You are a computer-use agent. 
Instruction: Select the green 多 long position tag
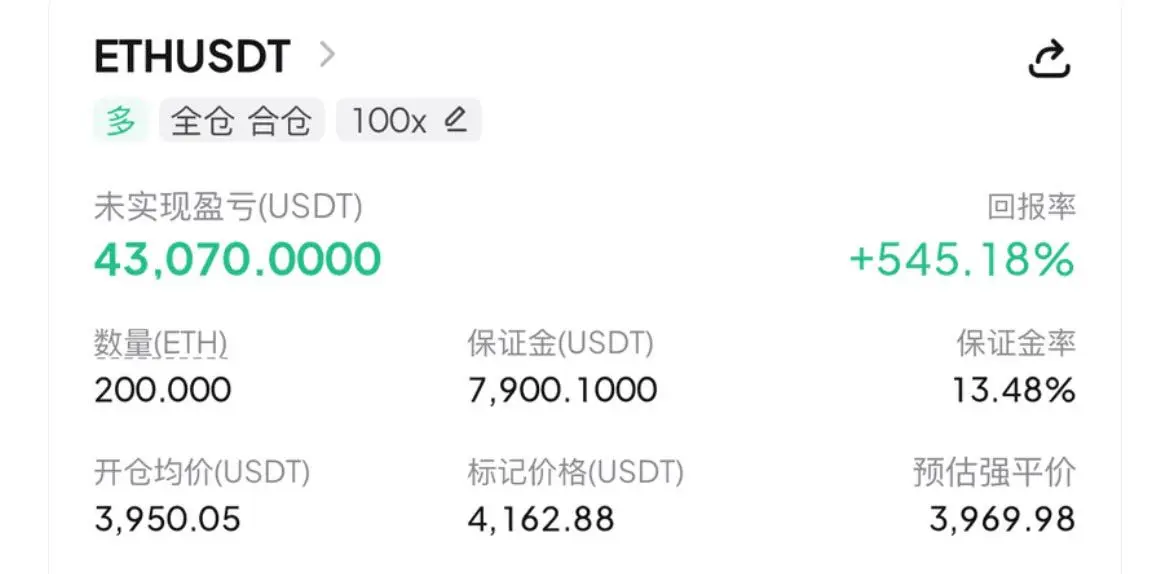[122, 120]
